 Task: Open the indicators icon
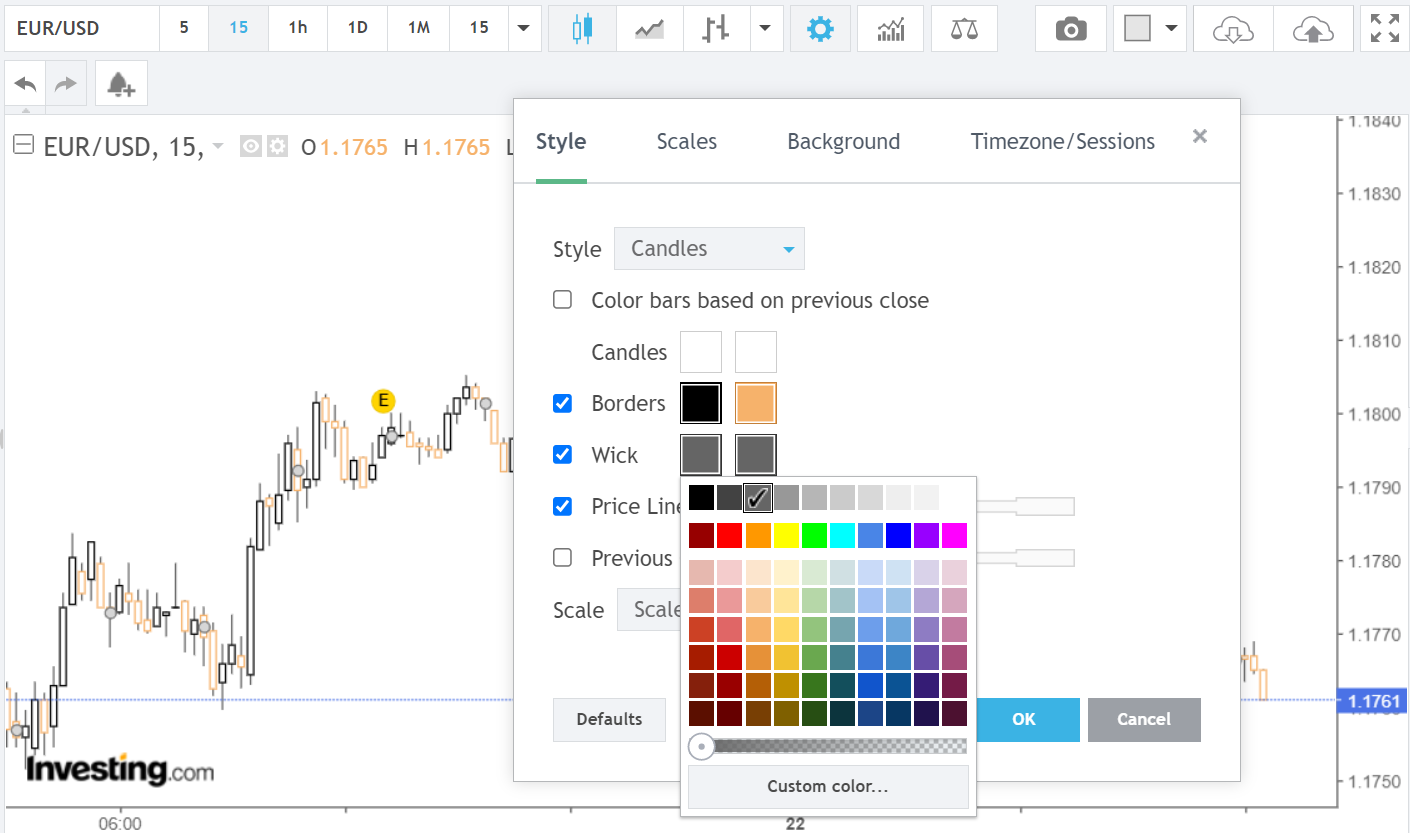coord(890,28)
